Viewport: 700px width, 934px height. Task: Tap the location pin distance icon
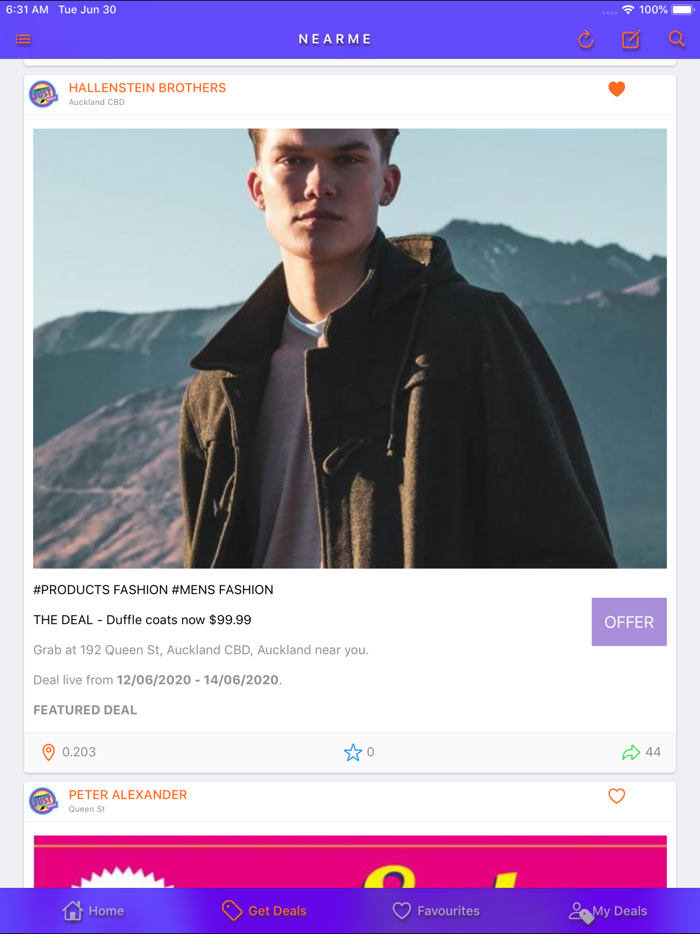point(48,752)
